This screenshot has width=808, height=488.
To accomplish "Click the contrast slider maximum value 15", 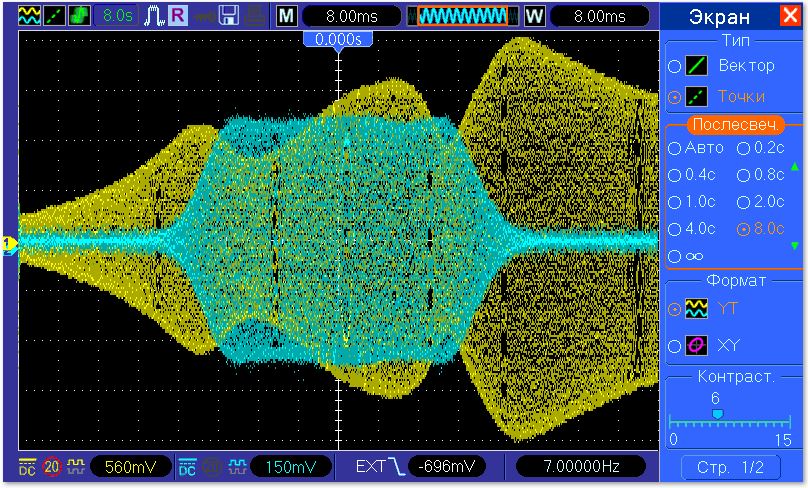I will click(783, 440).
